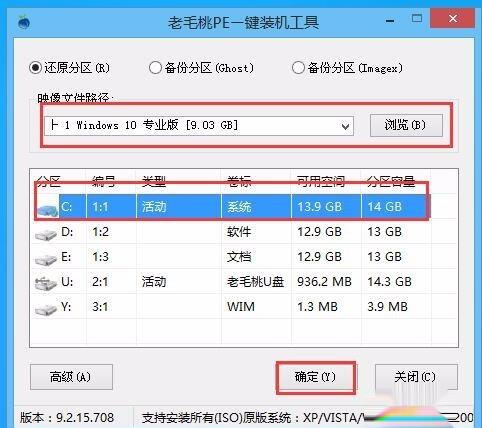Click the 编号 column header

click(104, 182)
